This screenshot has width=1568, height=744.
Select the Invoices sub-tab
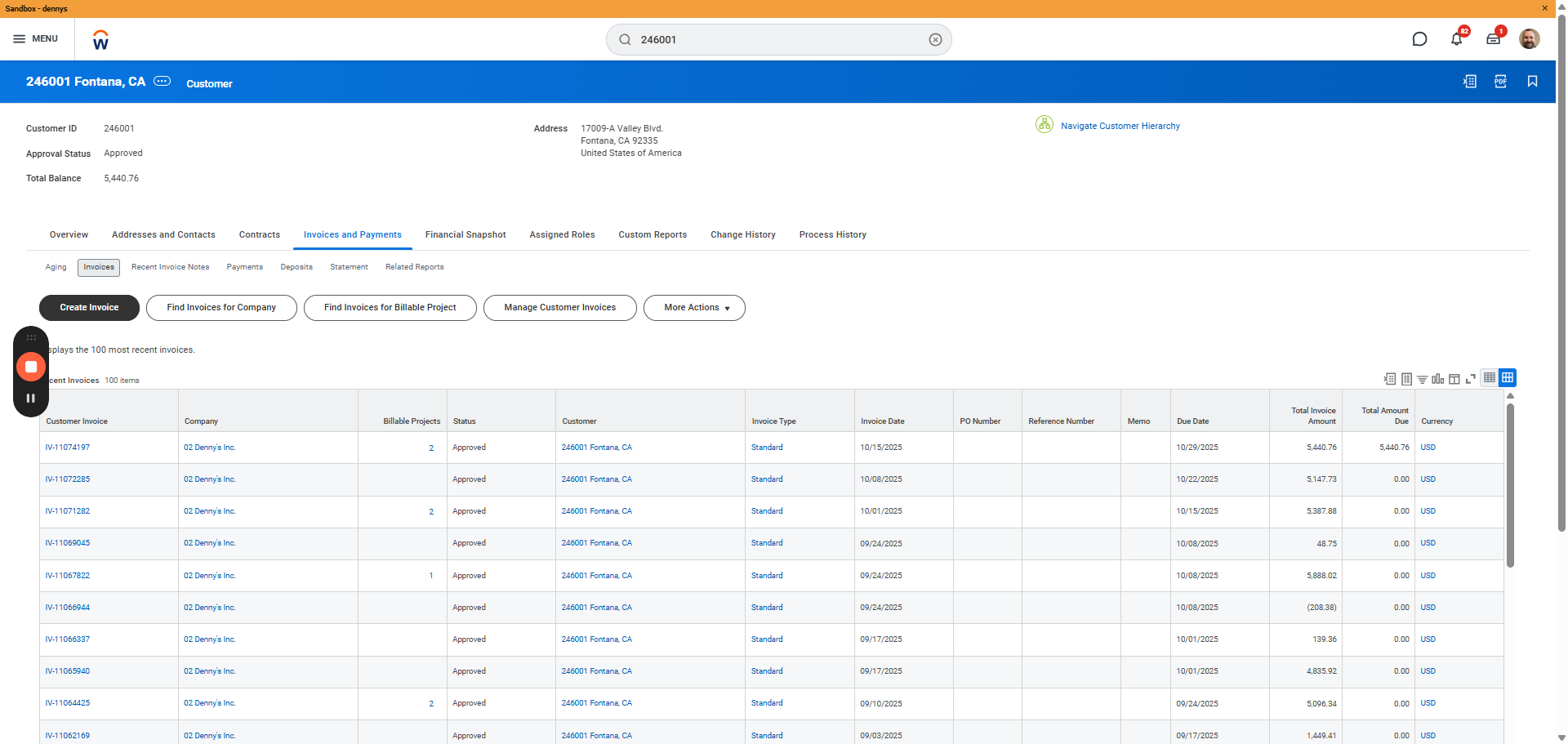(99, 267)
